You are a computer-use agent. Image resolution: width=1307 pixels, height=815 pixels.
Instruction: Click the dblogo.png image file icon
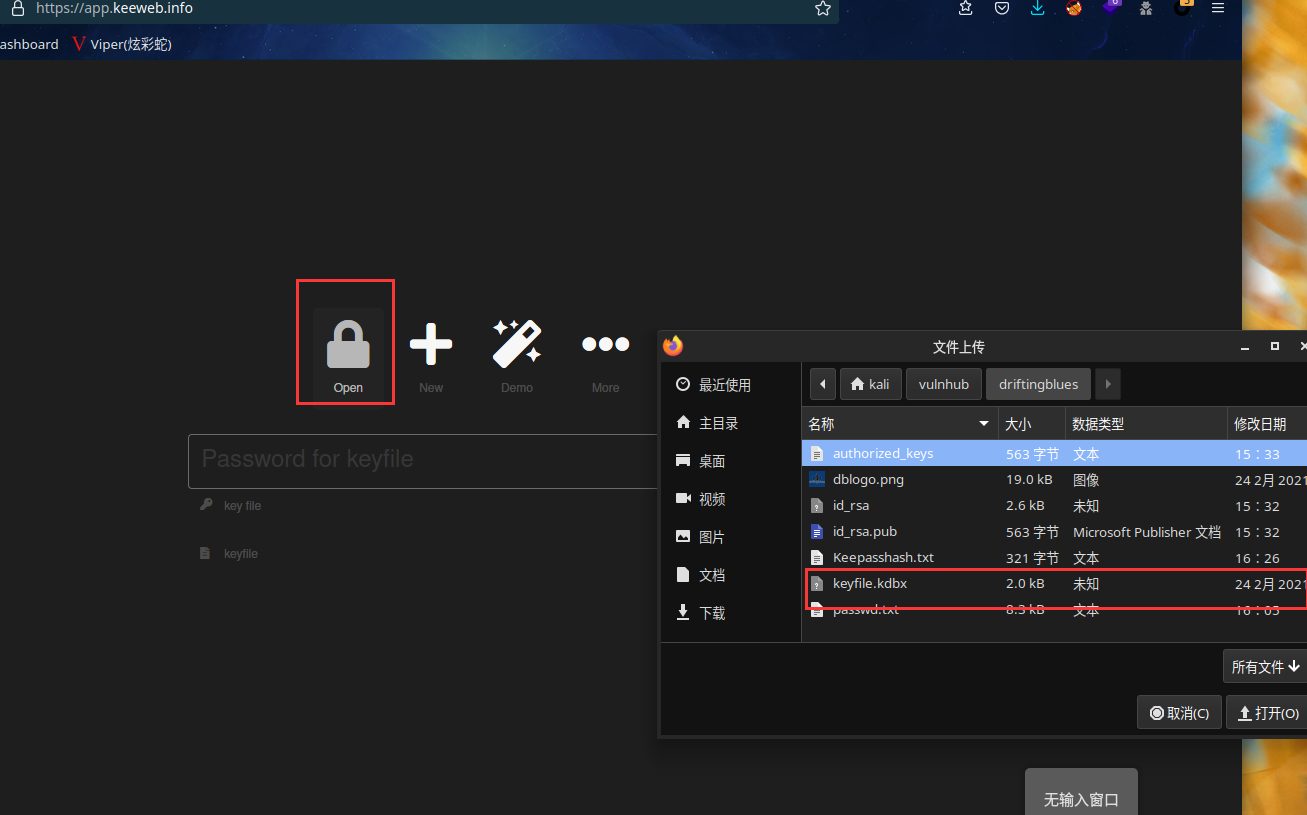[817, 479]
